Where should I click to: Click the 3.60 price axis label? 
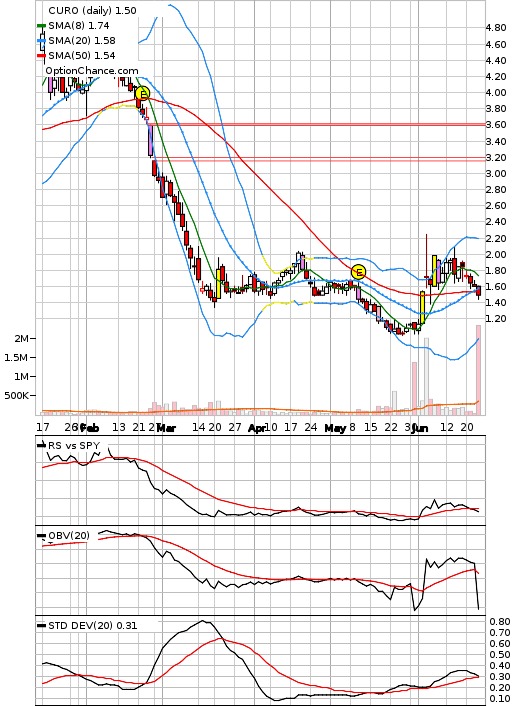pos(496,125)
